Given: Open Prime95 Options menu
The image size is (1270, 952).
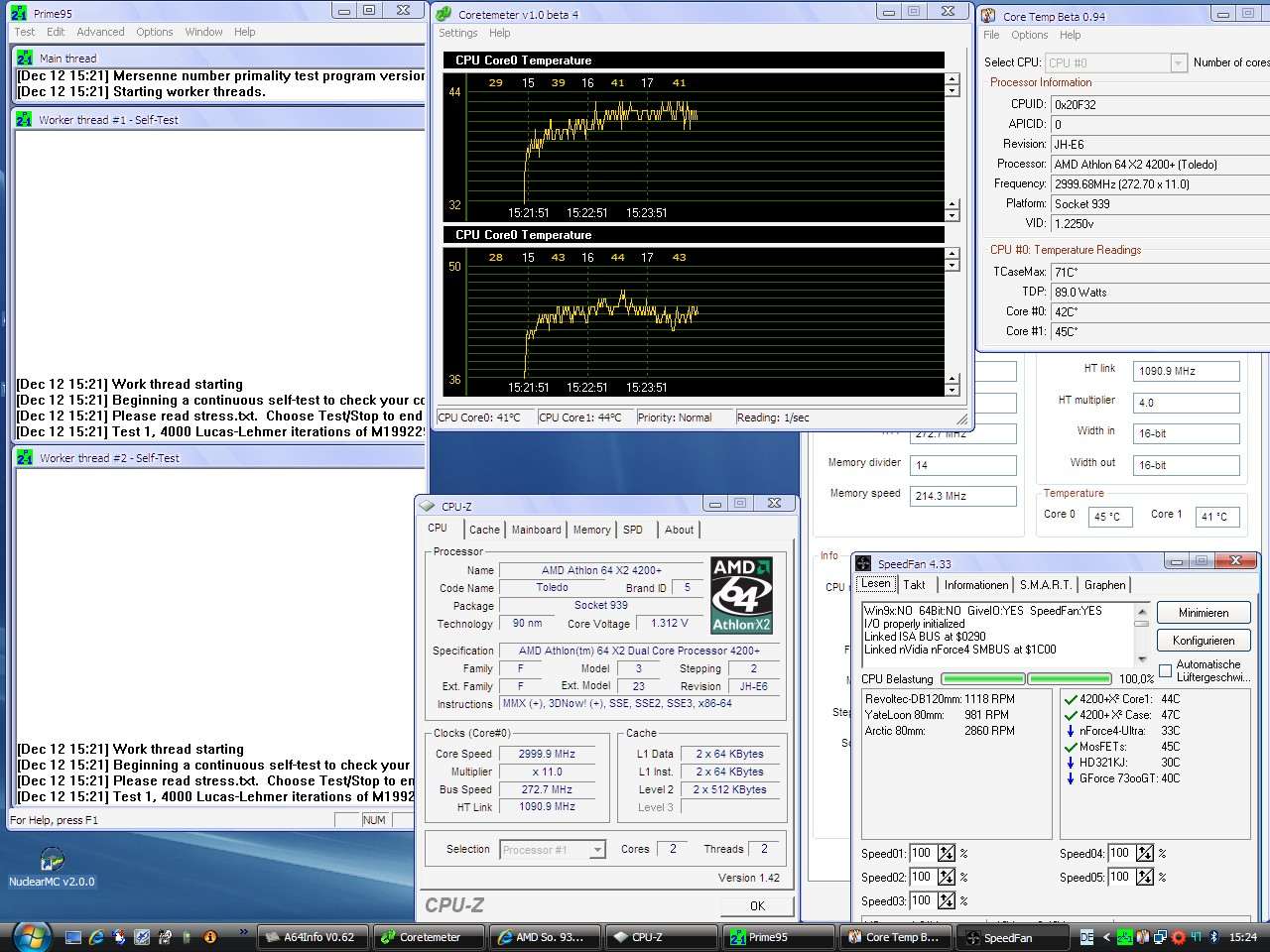Looking at the screenshot, I should 155,32.
